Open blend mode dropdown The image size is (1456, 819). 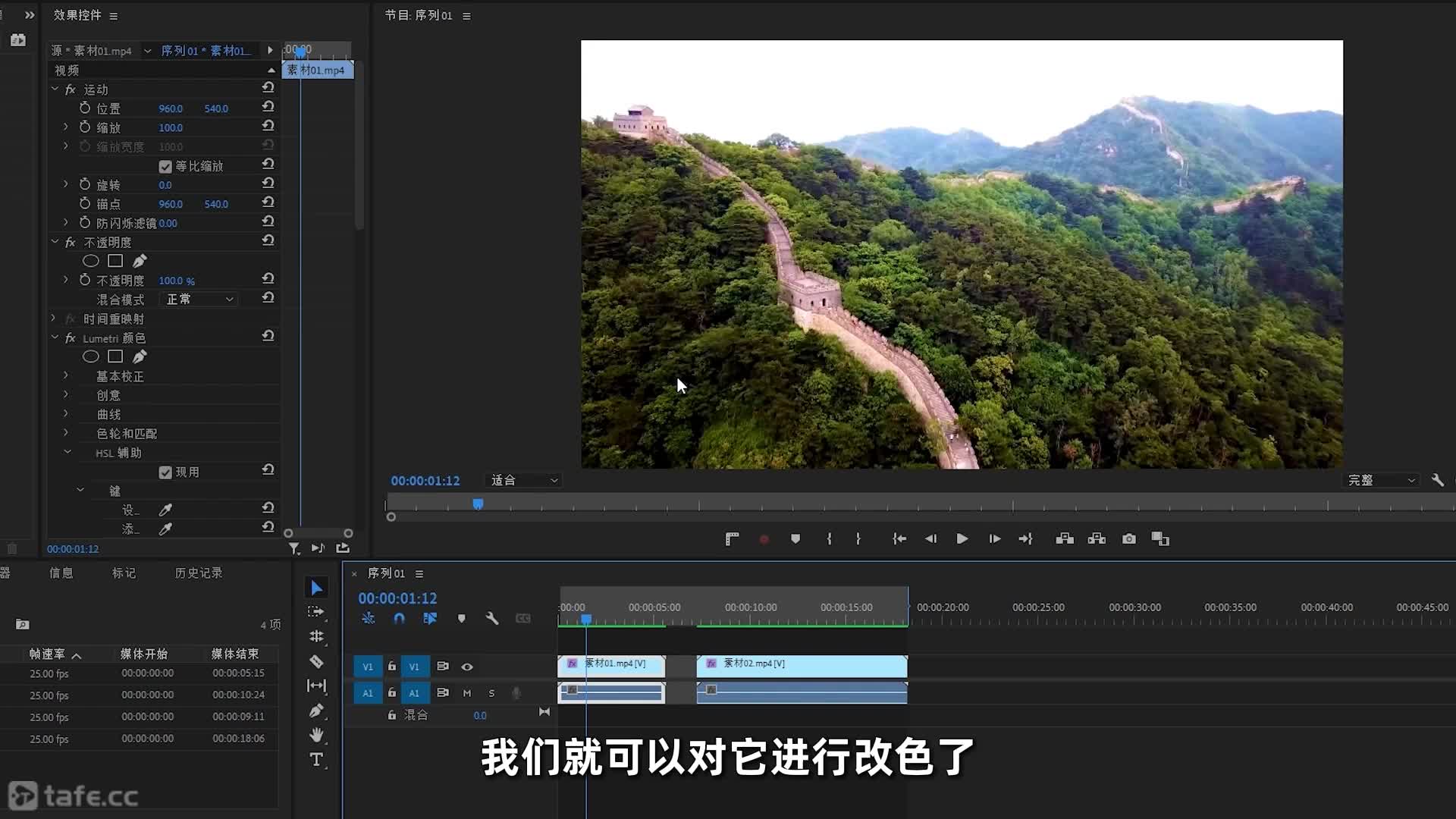(199, 300)
